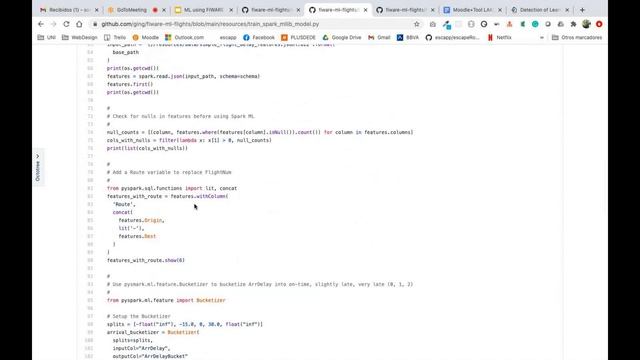
Task: Click the comment '# Setup the Bucketizer'
Action: 139,316
